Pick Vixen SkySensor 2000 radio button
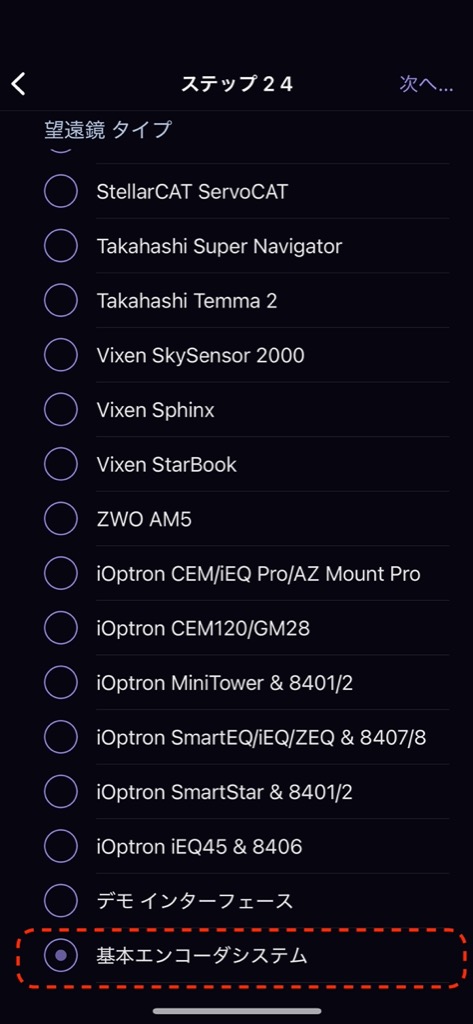Image resolution: width=473 pixels, height=1024 pixels. click(61, 355)
